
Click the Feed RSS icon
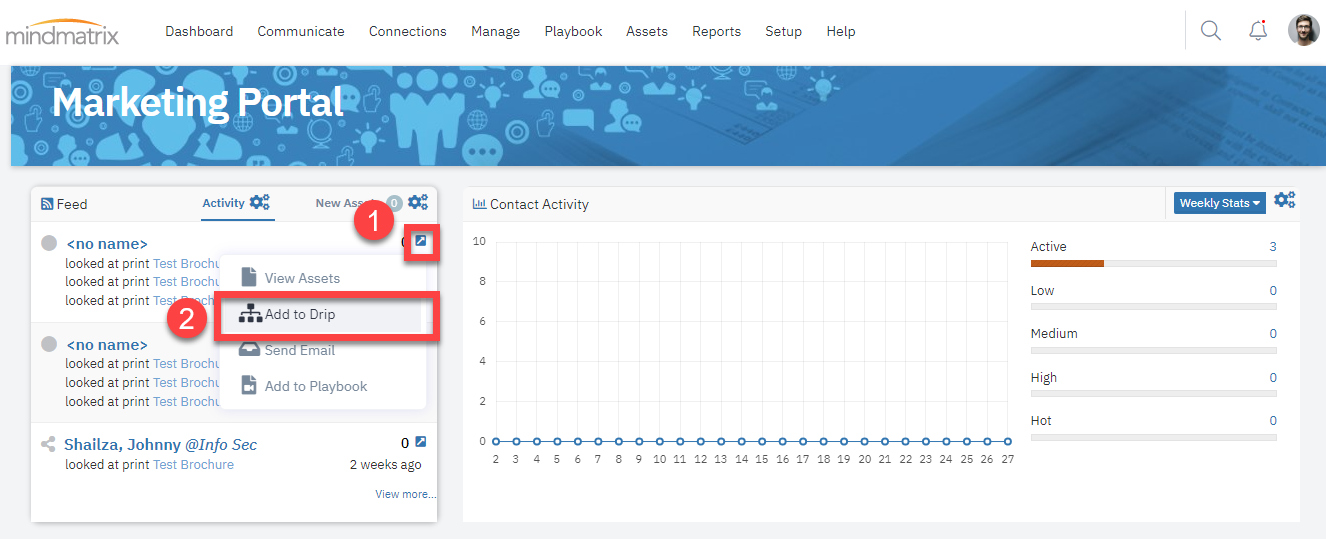47,204
